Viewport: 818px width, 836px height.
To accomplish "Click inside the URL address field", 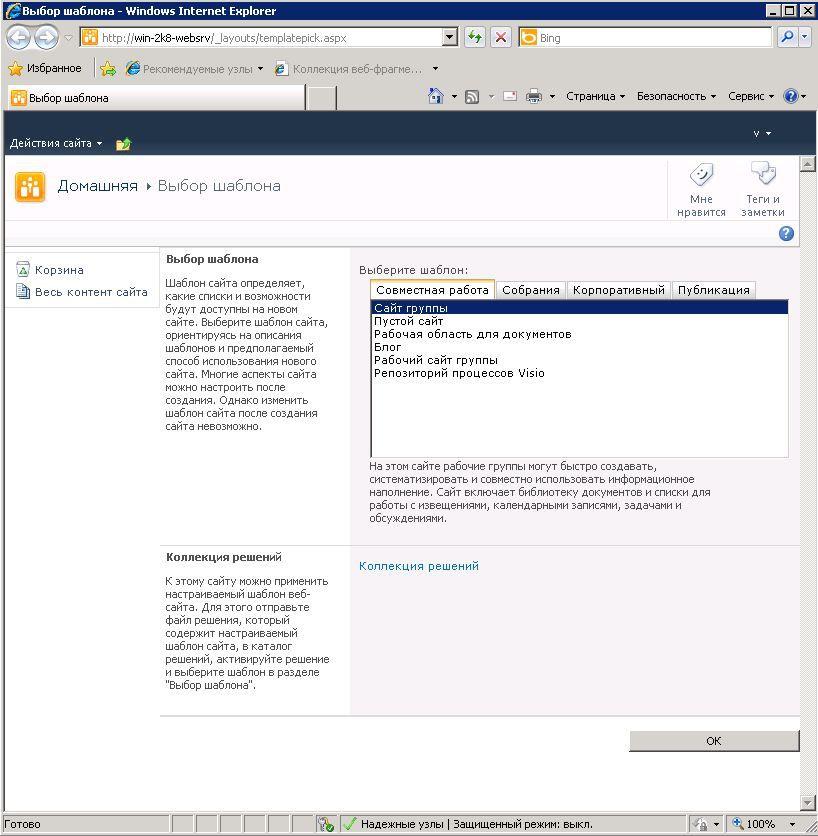I will 271,38.
